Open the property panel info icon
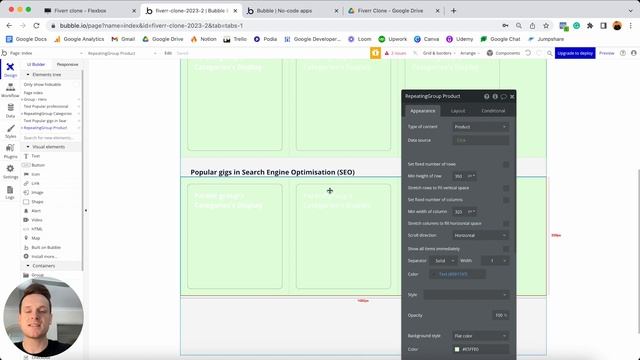This screenshot has width=640, height=360. (x=495, y=96)
